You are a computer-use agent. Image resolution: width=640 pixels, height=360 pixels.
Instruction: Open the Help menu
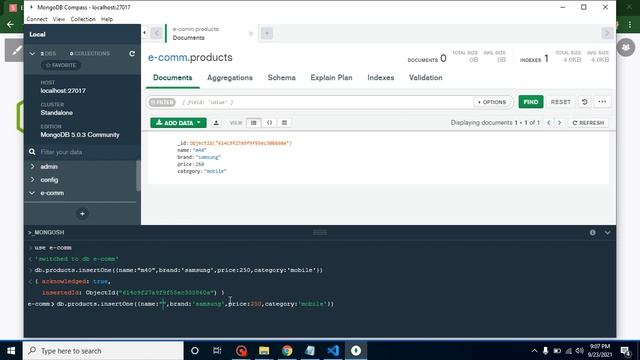(x=107, y=19)
